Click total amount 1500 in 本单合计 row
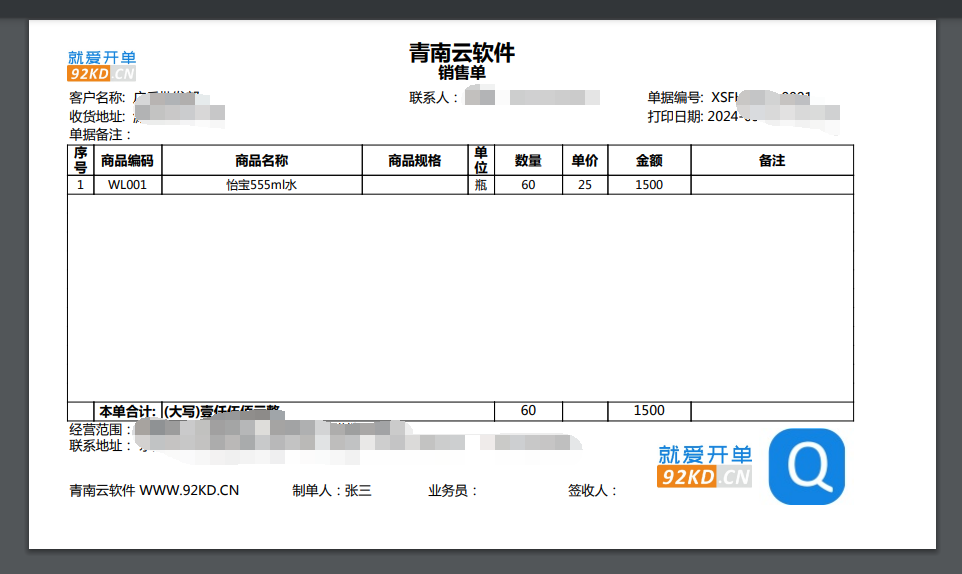 [649, 410]
